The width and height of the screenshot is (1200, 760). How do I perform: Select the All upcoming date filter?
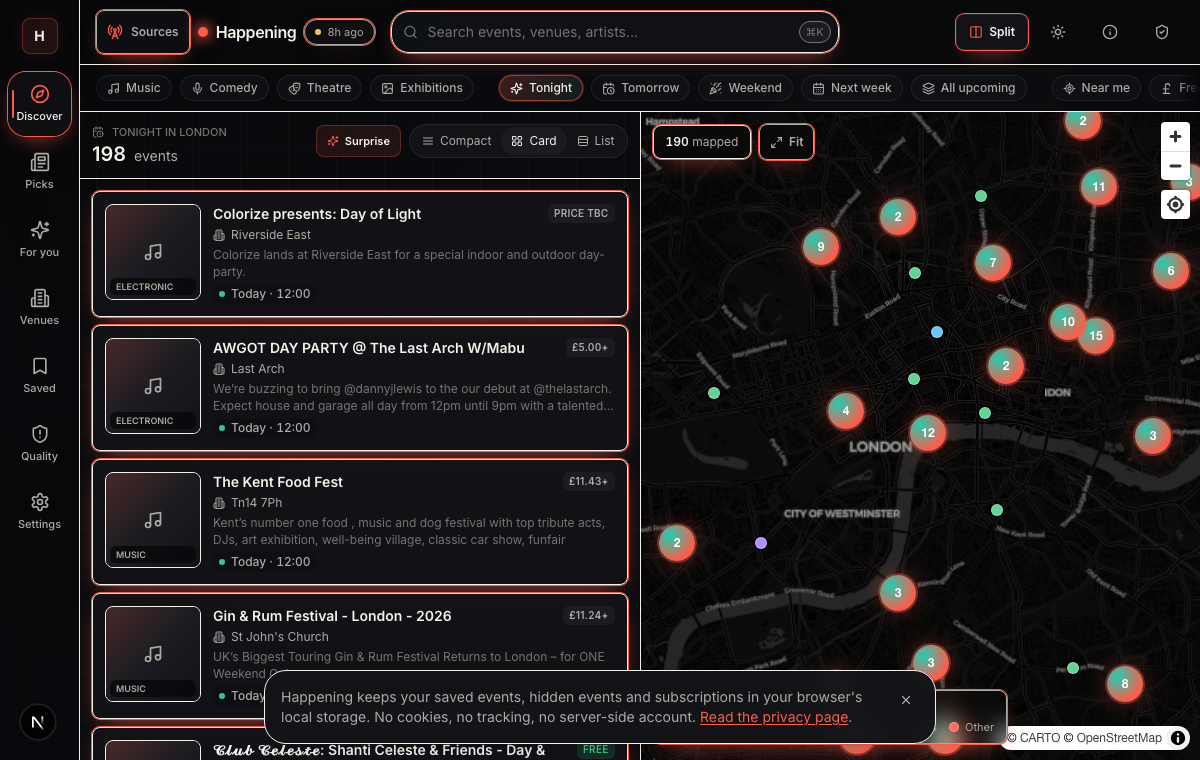[x=969, y=88]
